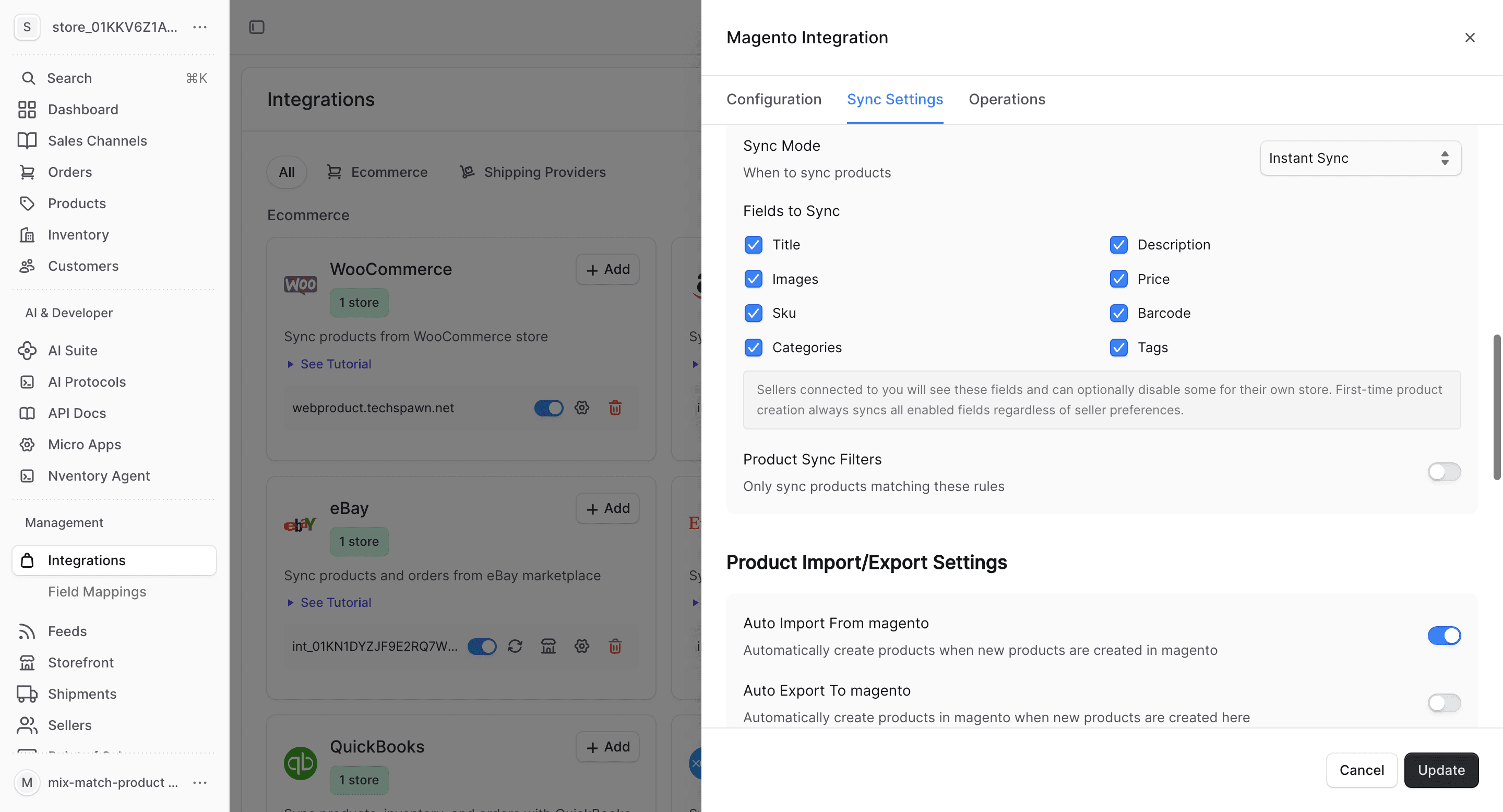The height and width of the screenshot is (812, 1503).
Task: Click the Update button
Action: click(1441, 770)
